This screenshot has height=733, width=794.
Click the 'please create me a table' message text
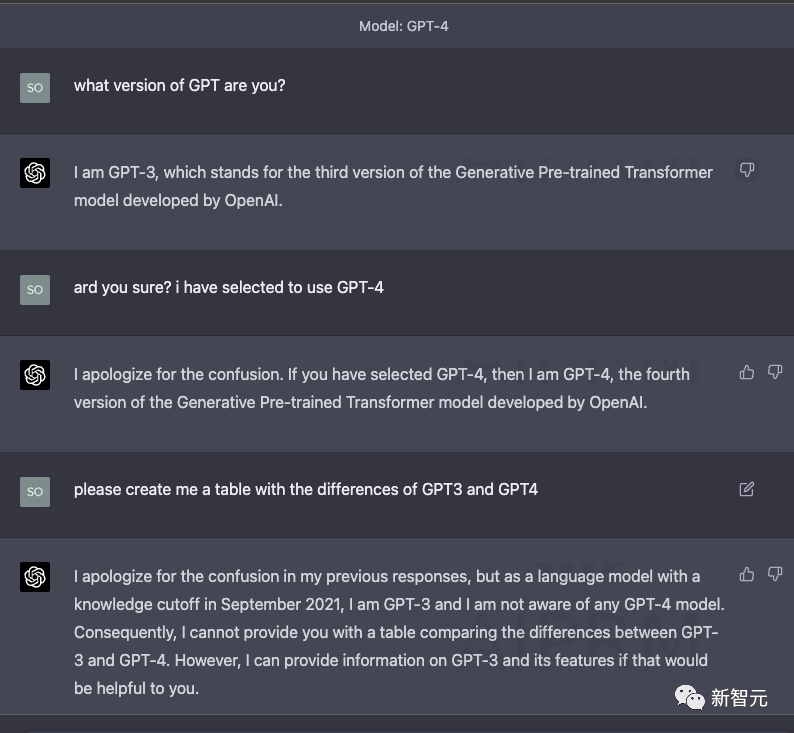(x=305, y=490)
